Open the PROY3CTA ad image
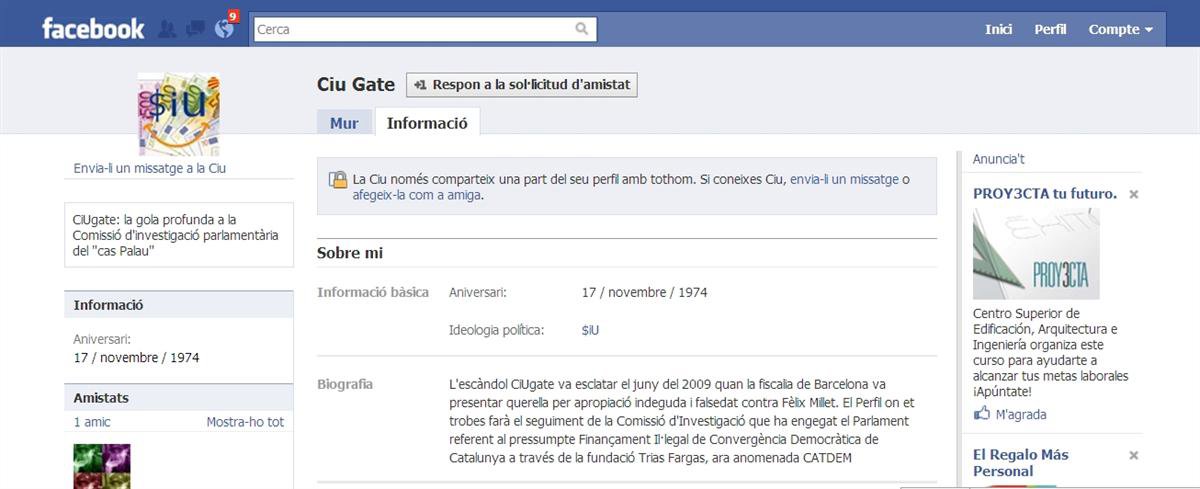The image size is (1200, 489). 1036,254
